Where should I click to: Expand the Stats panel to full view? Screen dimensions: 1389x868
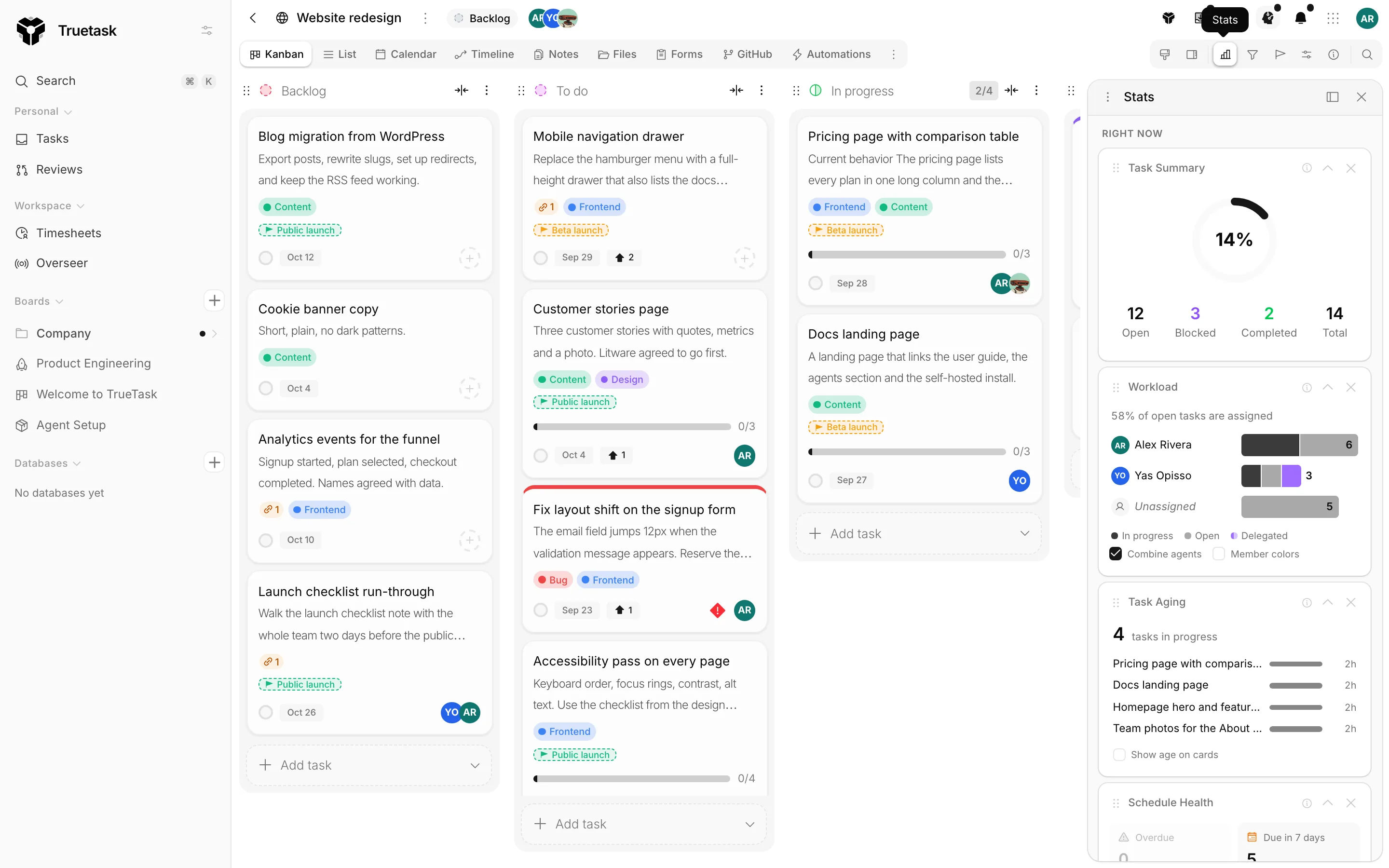(x=1332, y=97)
